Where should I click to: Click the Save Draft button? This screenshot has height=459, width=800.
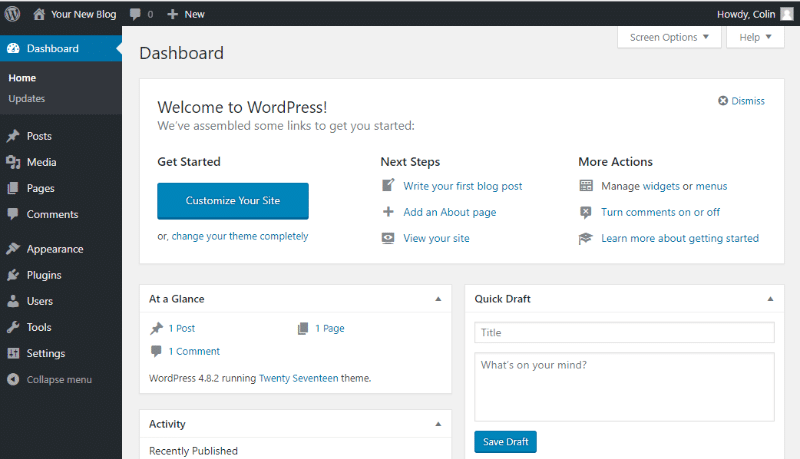505,442
